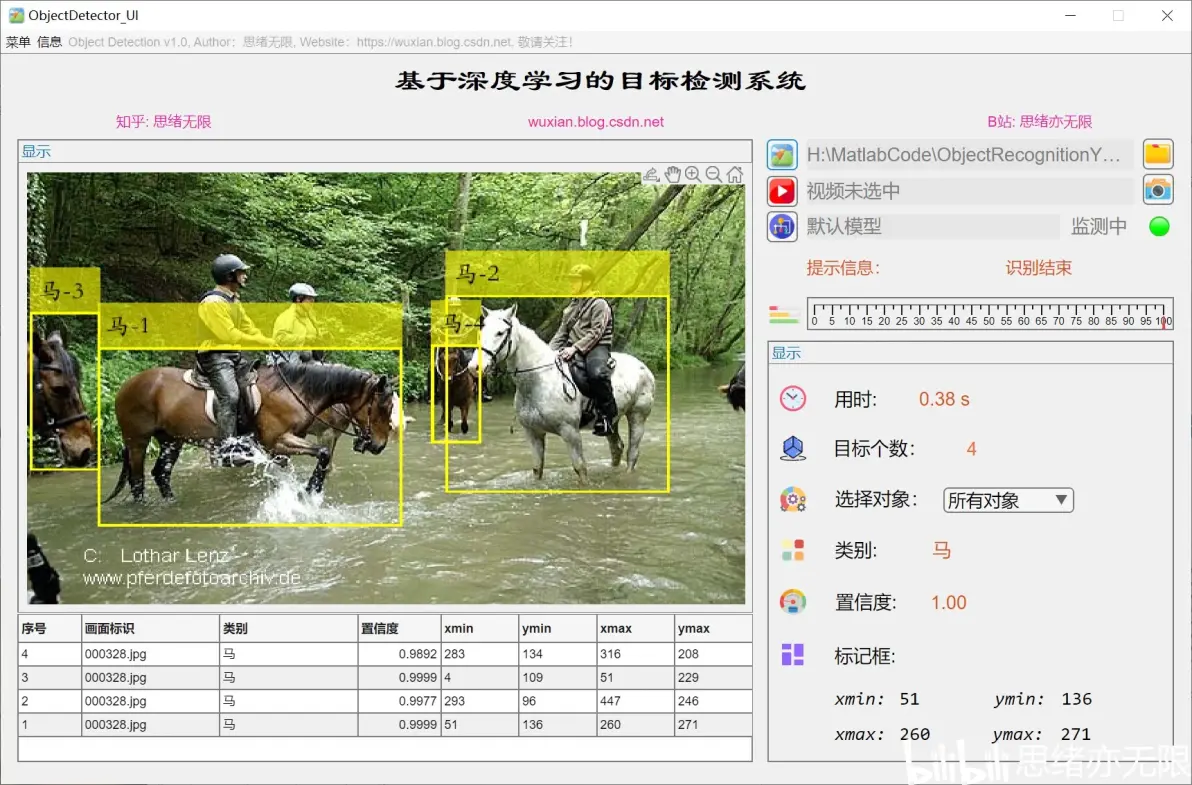1192x785 pixels.
Task: Click the 类别 column header
Action: (x=289, y=628)
